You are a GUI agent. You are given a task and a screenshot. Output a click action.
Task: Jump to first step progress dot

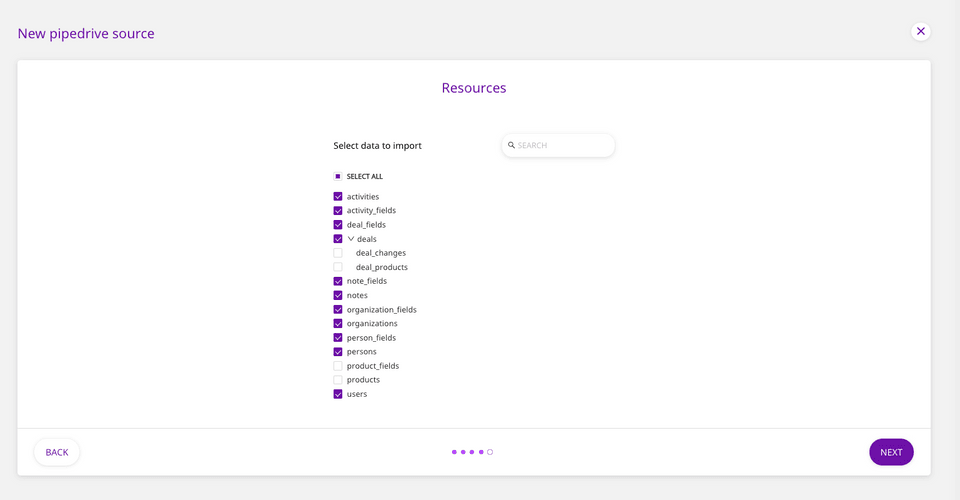(x=454, y=452)
